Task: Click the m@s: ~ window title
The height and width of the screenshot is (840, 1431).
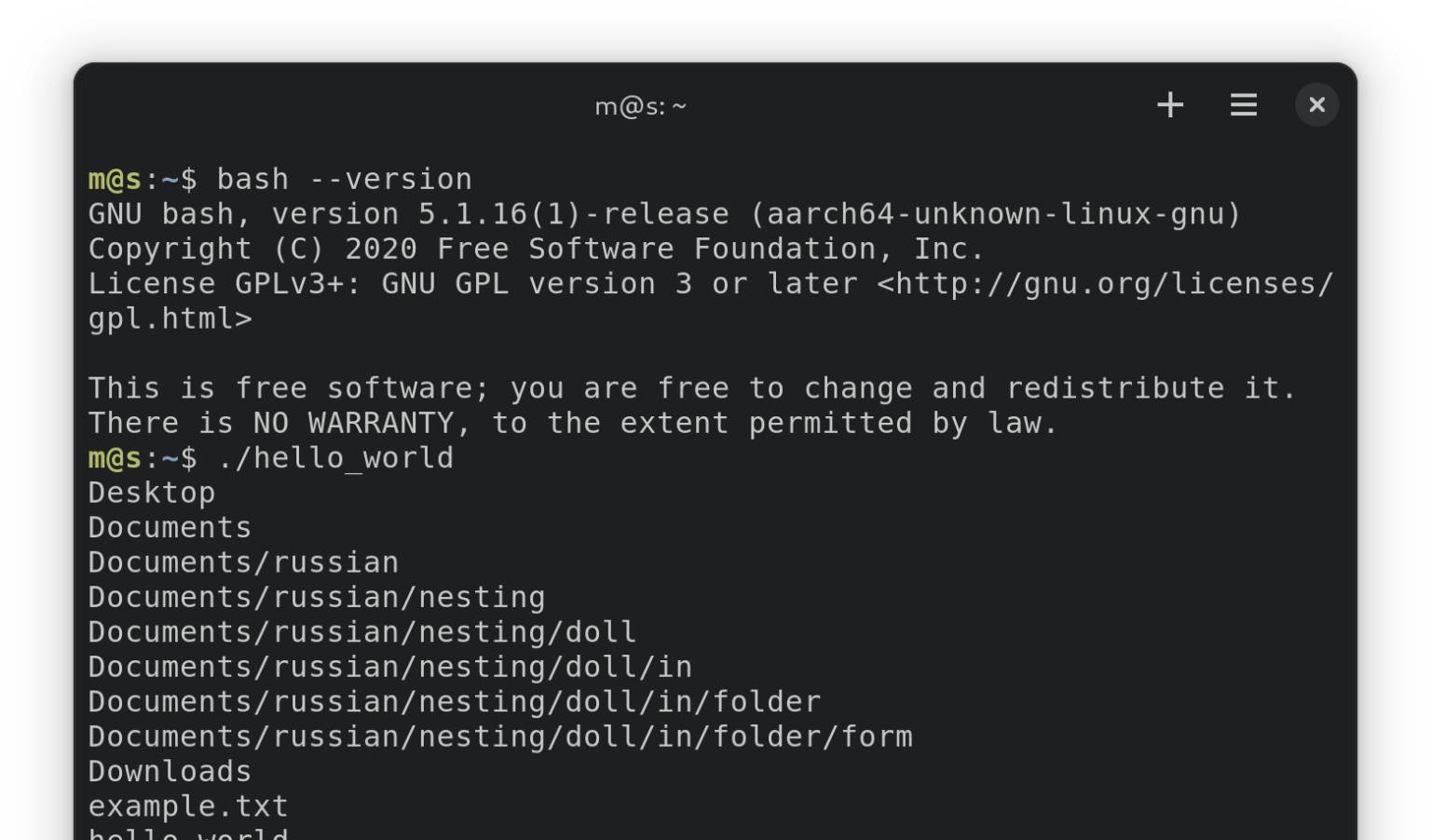Action: 641,107
